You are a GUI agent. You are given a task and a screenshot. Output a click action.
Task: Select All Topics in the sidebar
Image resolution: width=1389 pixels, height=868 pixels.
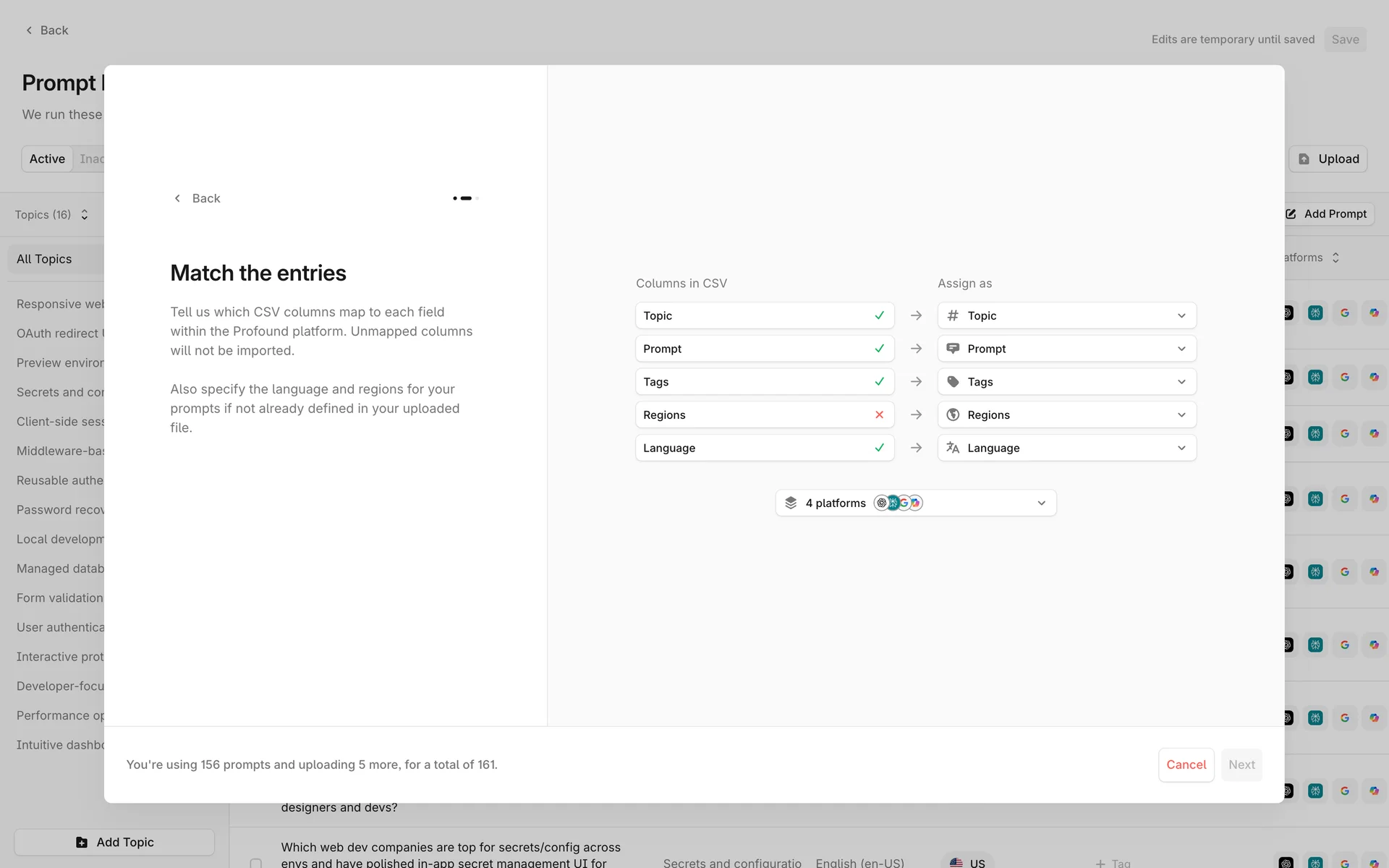point(44,259)
